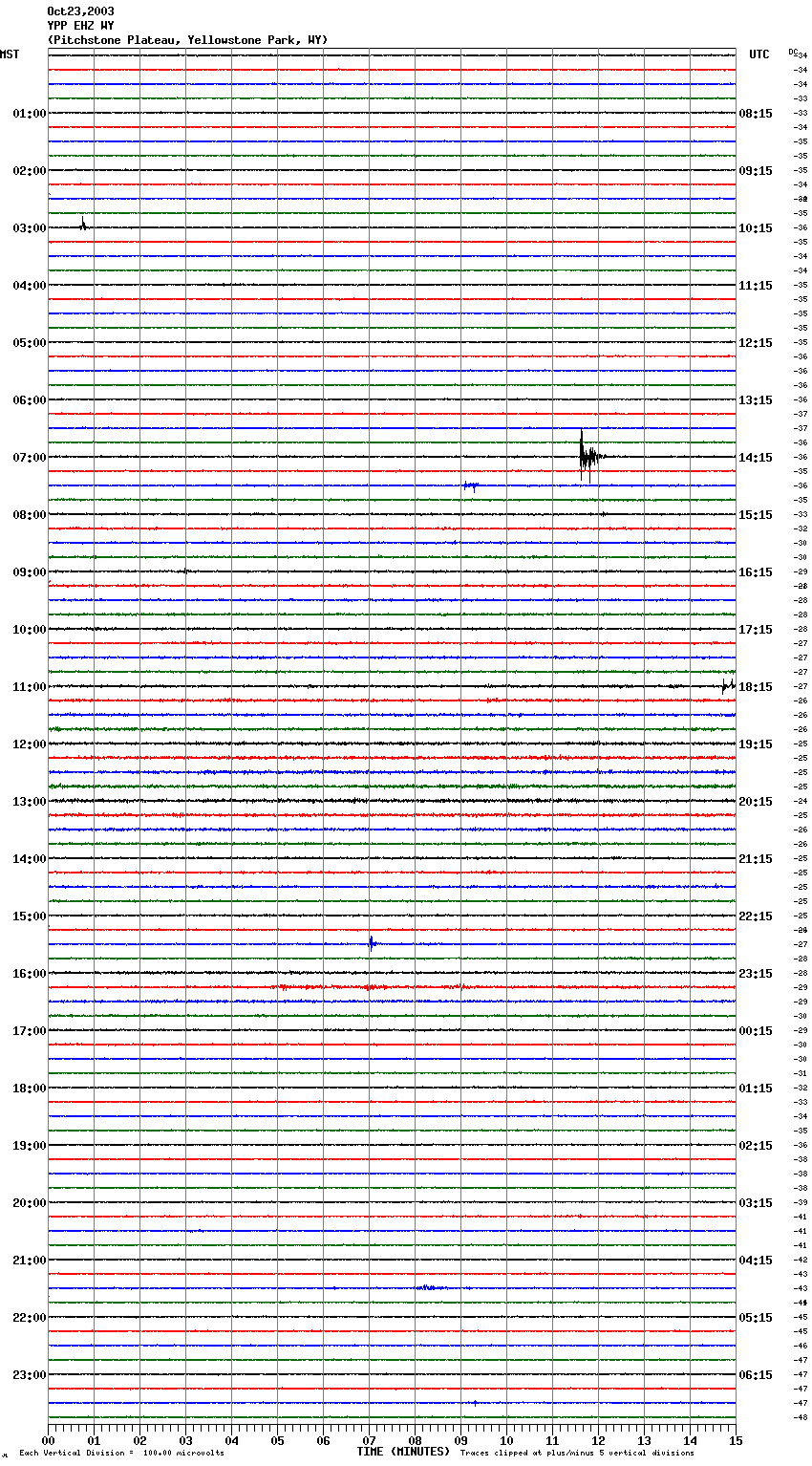The height and width of the screenshot is (1466, 812).
Task: Select the 17:00 MST time label
Action: tap(30, 1031)
